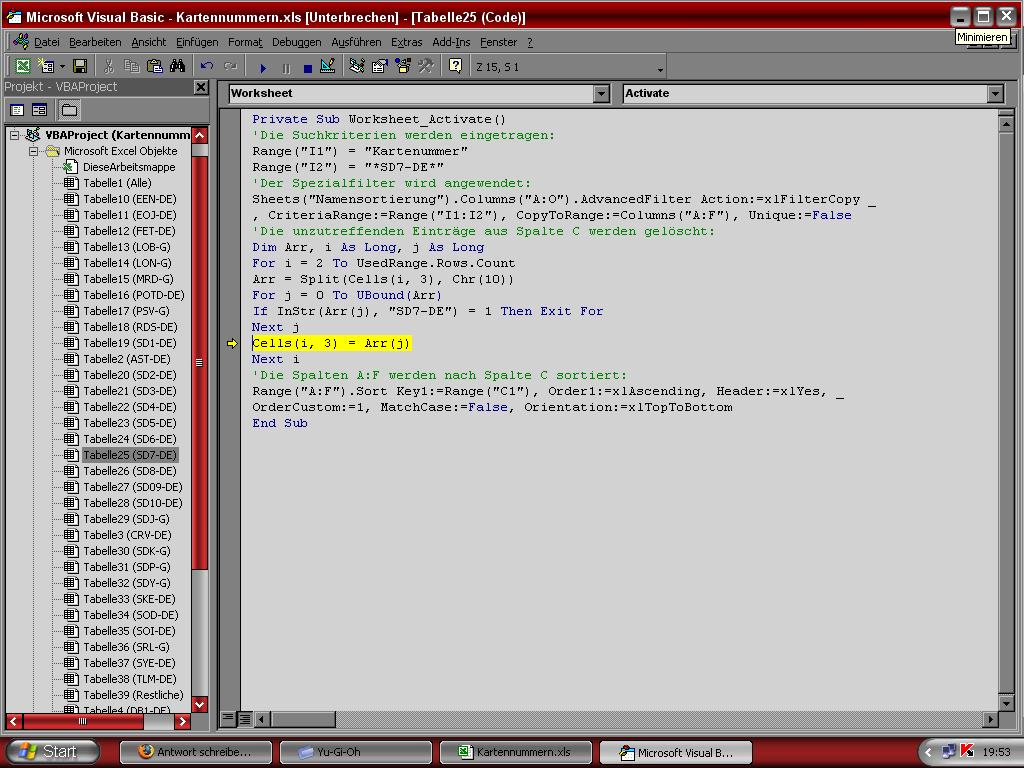Open the Properties Window icon
The width and height of the screenshot is (1024, 768).
point(379,66)
